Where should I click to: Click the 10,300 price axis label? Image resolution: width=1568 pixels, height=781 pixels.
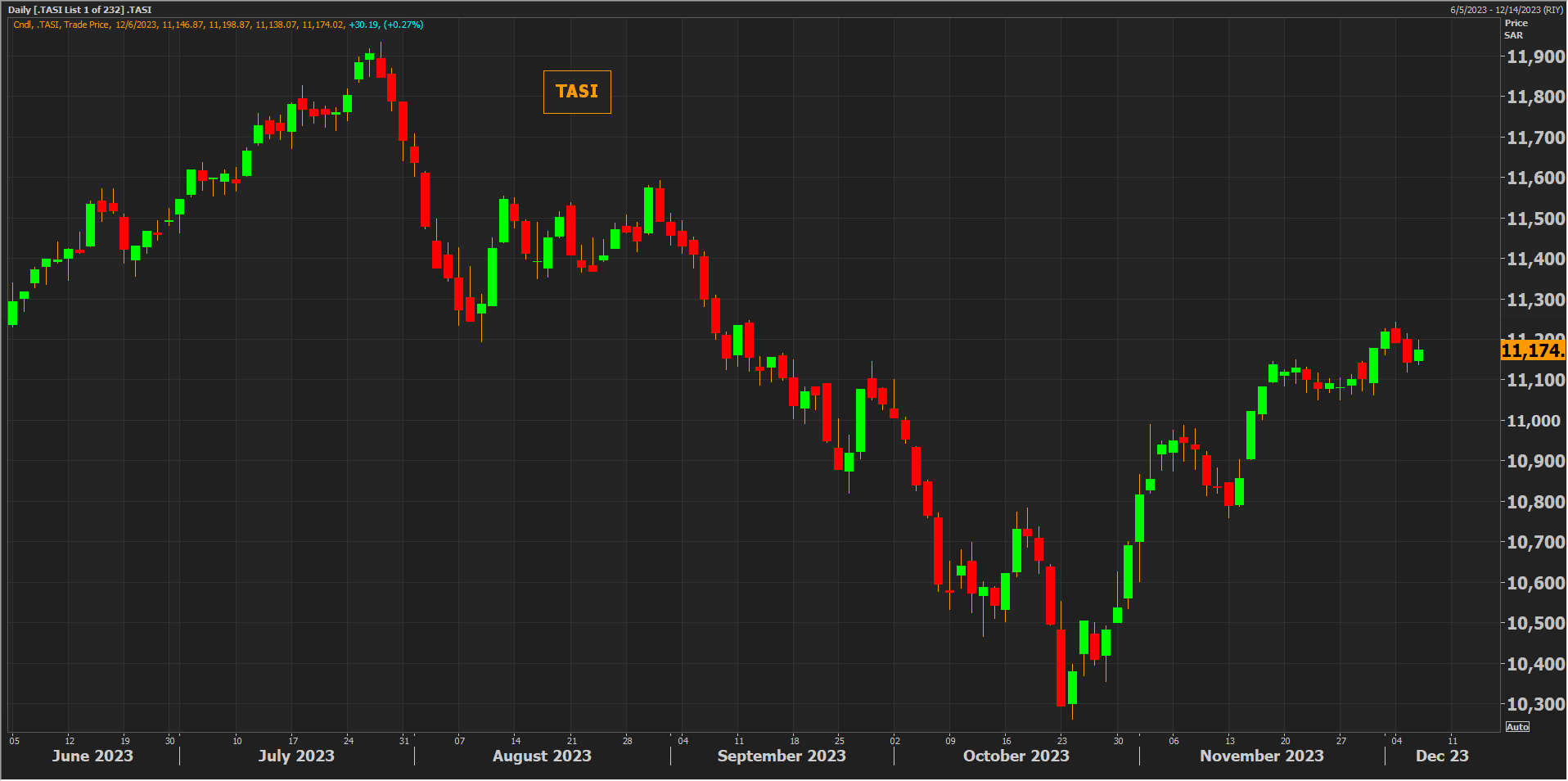click(x=1535, y=704)
